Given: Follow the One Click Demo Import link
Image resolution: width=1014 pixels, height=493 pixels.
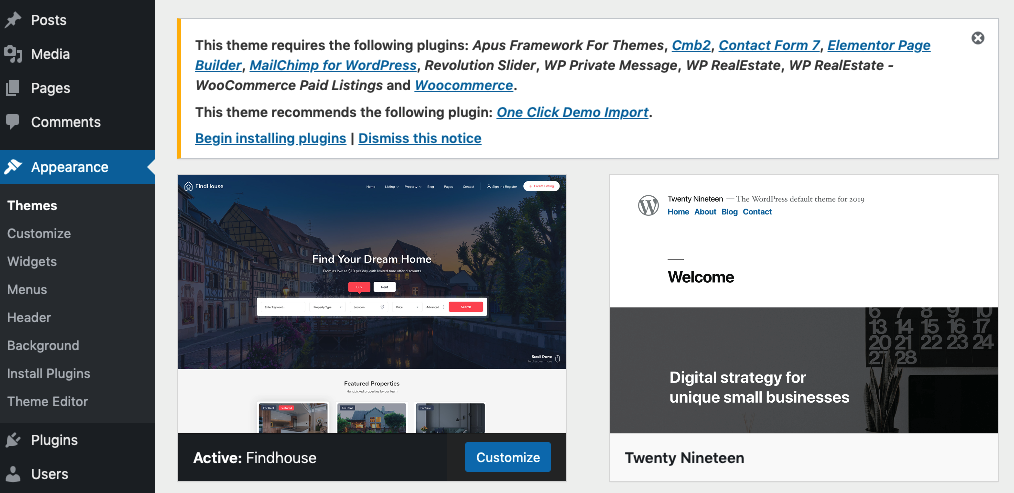Looking at the screenshot, I should point(572,112).
